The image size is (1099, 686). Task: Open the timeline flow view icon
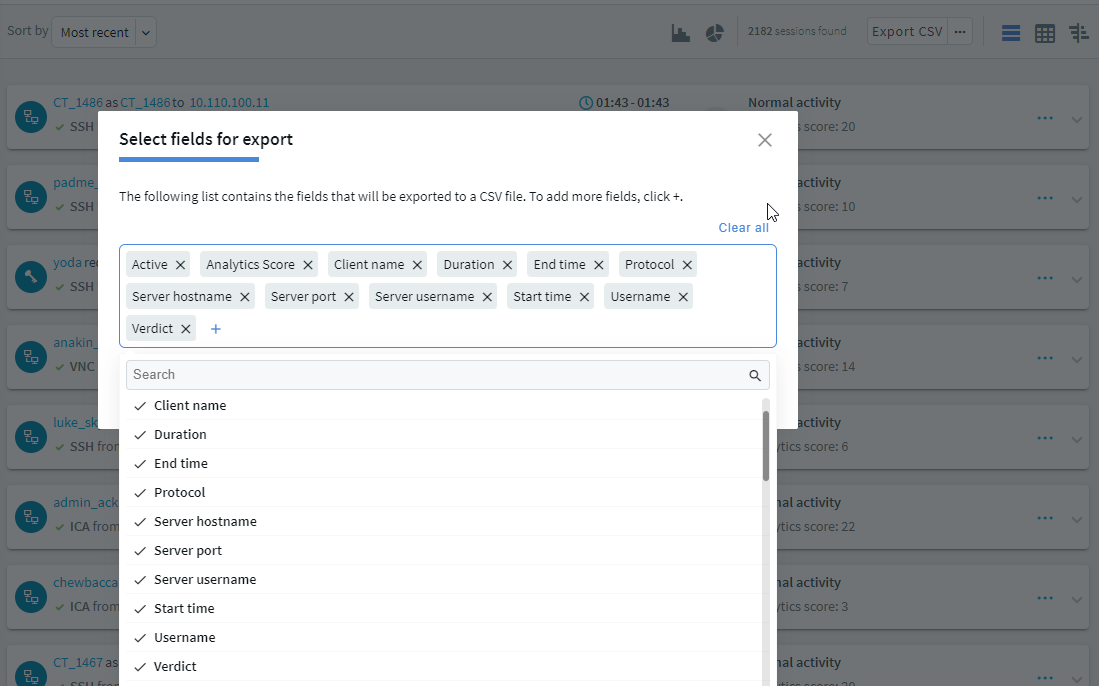coord(1078,33)
